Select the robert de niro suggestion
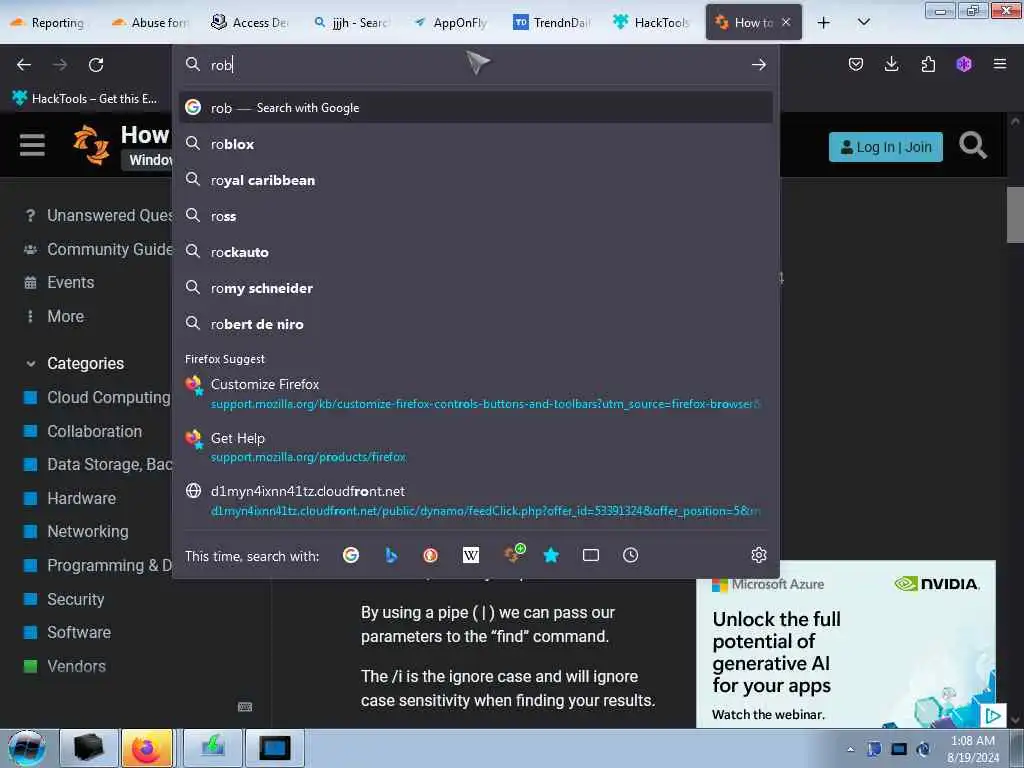This screenshot has width=1024, height=768. (475, 323)
